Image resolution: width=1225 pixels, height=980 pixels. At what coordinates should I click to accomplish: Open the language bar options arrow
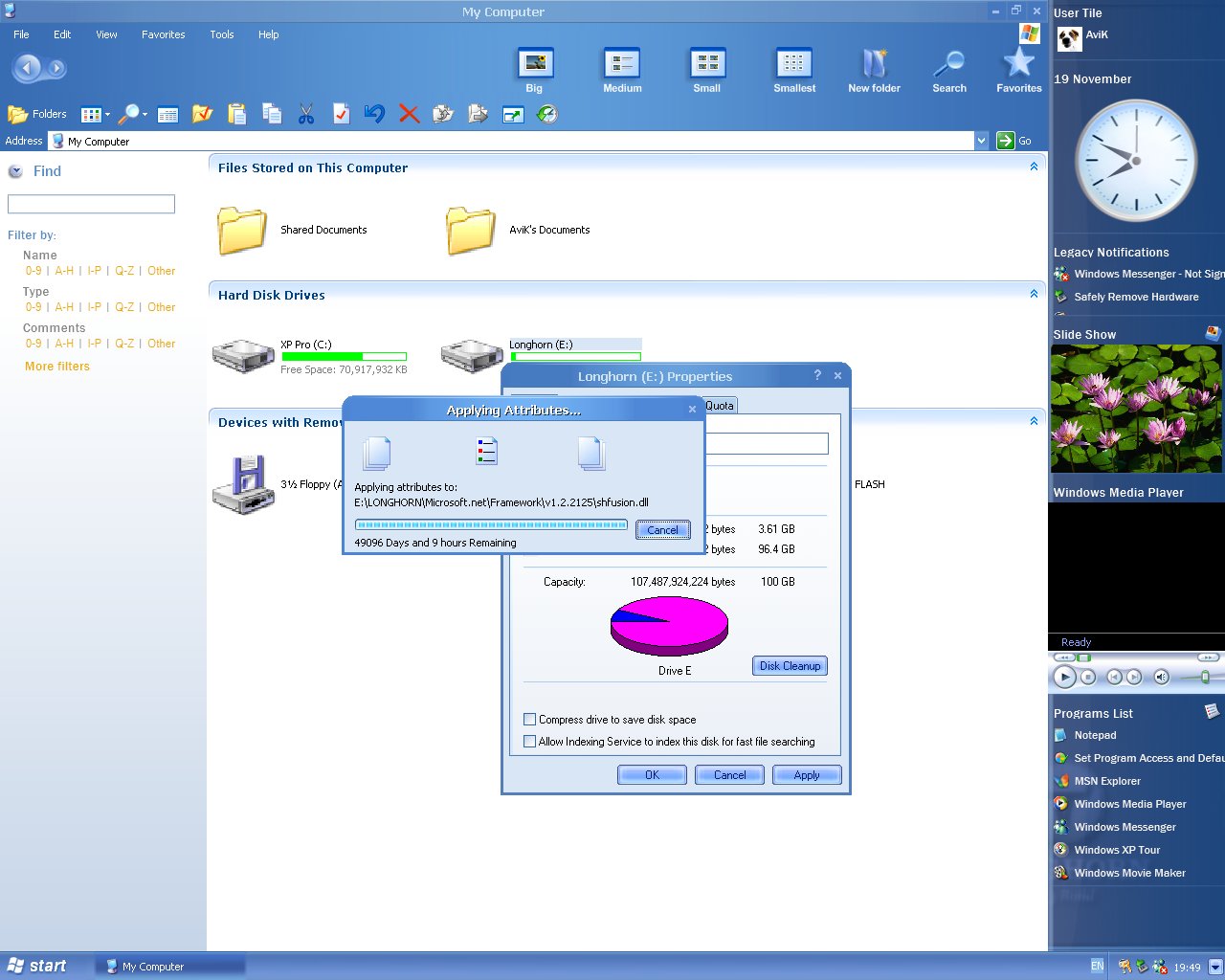pos(1215,967)
